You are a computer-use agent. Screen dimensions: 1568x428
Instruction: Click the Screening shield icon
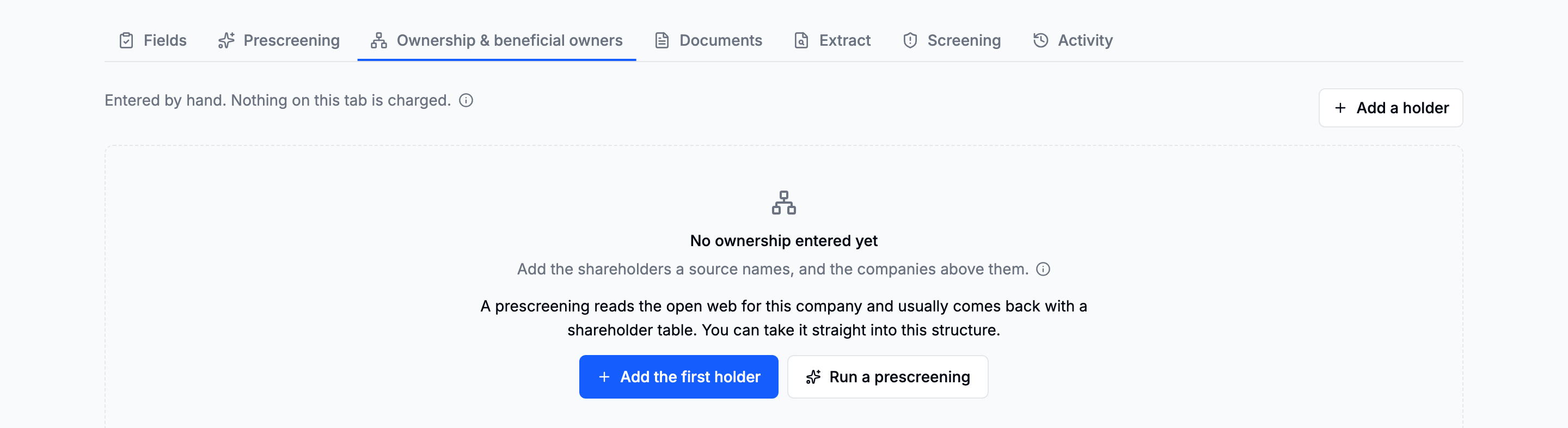[x=910, y=40]
